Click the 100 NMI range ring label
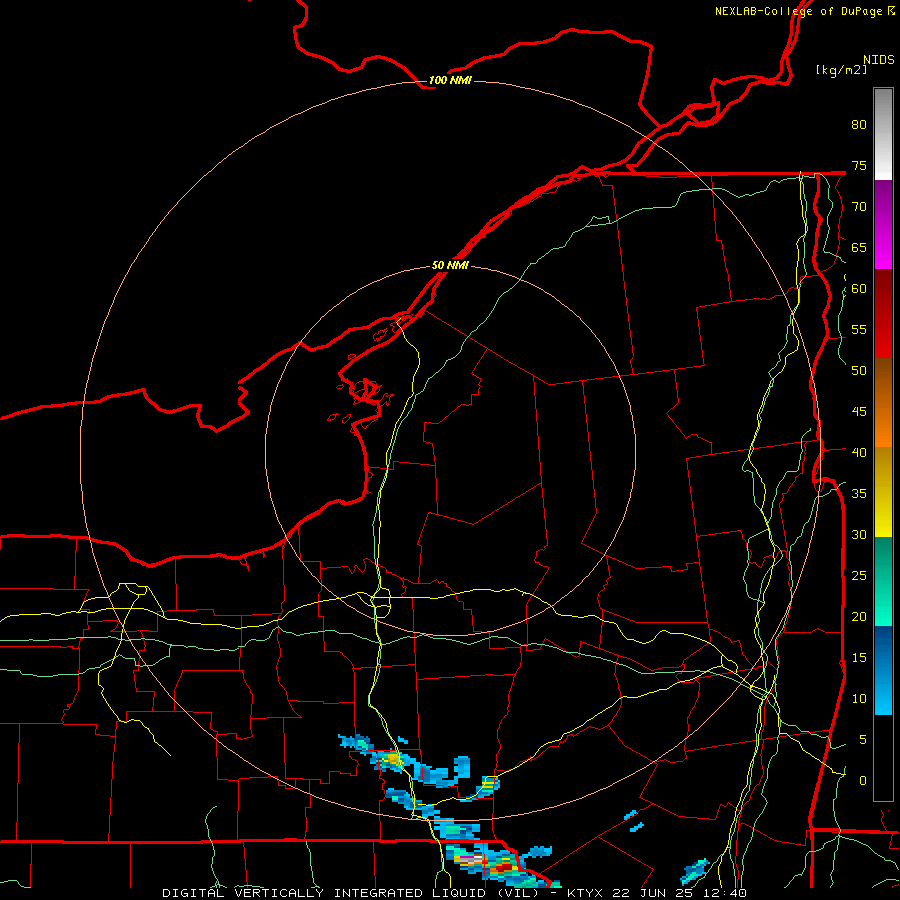This screenshot has height=900, width=900. point(450,80)
